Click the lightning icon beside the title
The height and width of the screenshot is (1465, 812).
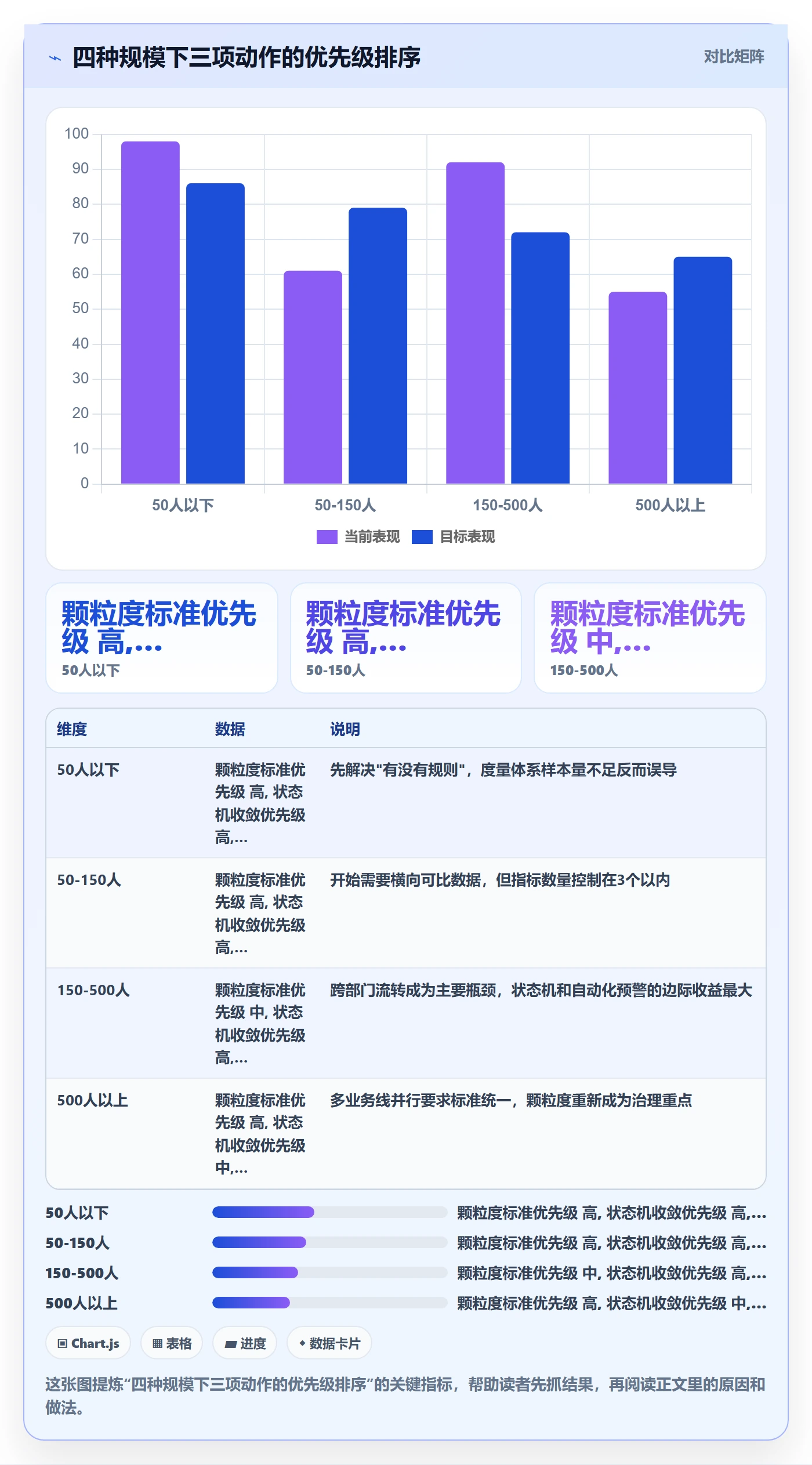tap(55, 58)
